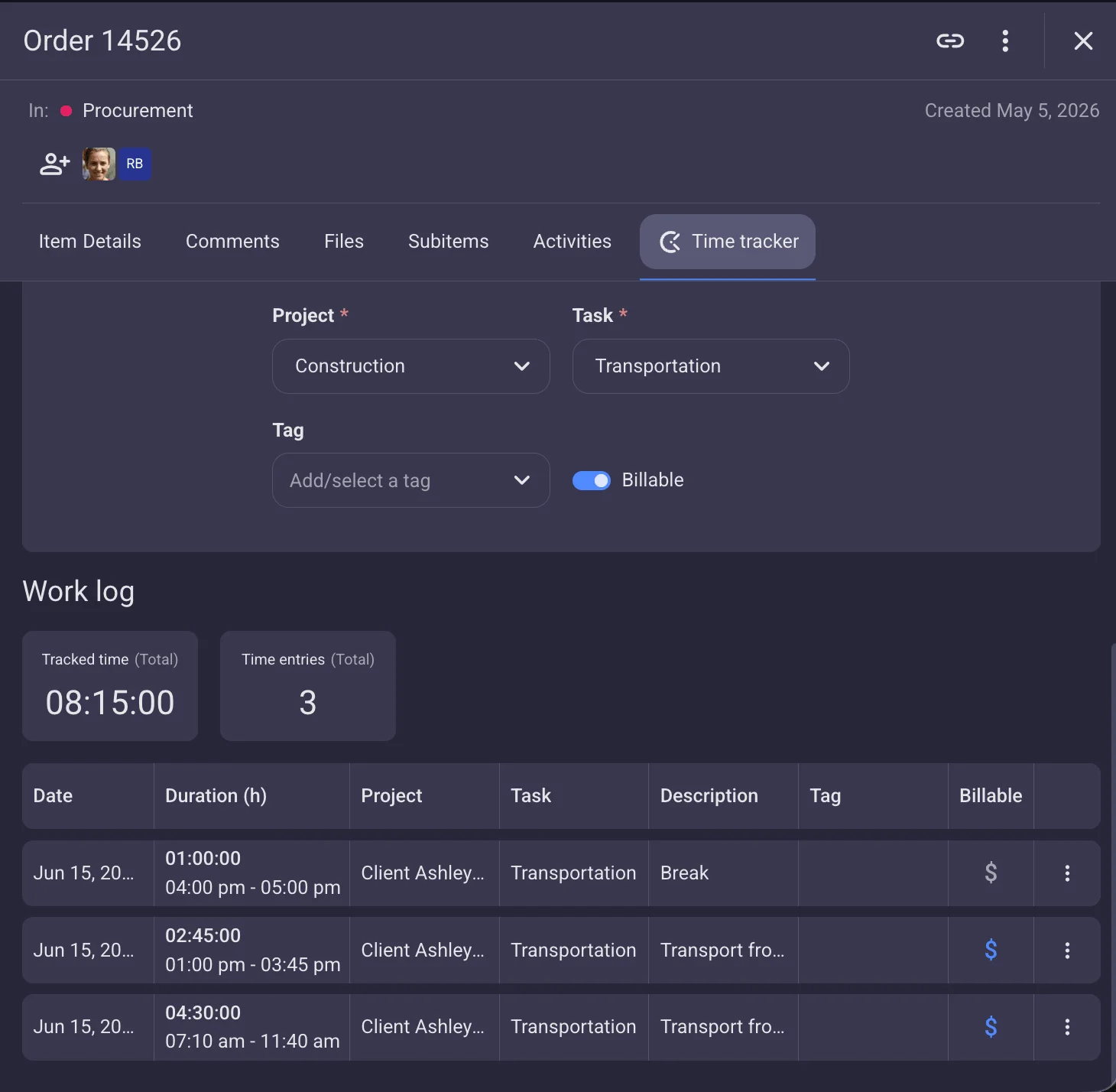Toggle billable dollar on 02:45:00 entry
The width and height of the screenshot is (1116, 1092).
pos(991,950)
